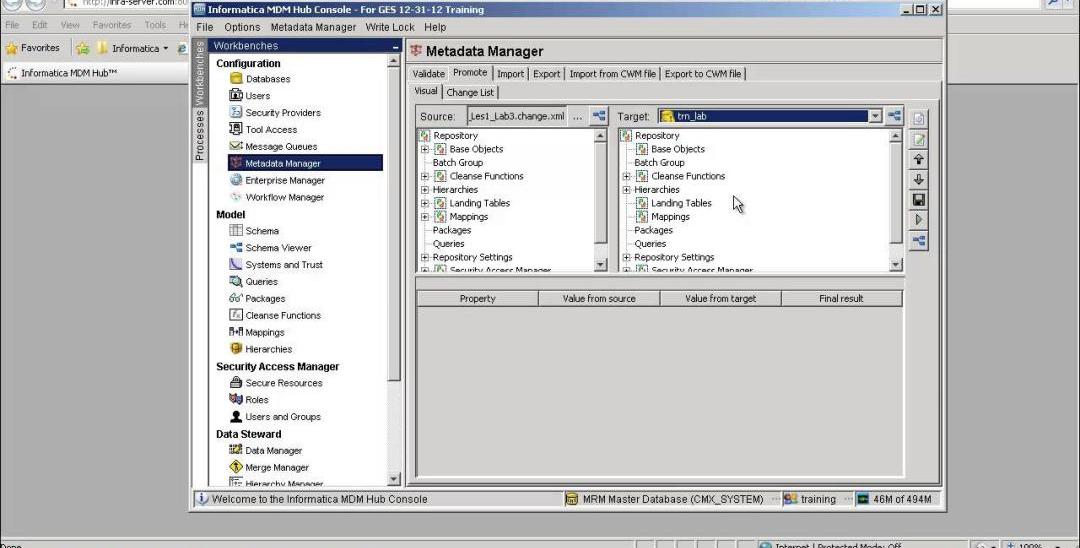1080x548 pixels.
Task: Open Mappings in Model workbench
Action: (x=257, y=332)
